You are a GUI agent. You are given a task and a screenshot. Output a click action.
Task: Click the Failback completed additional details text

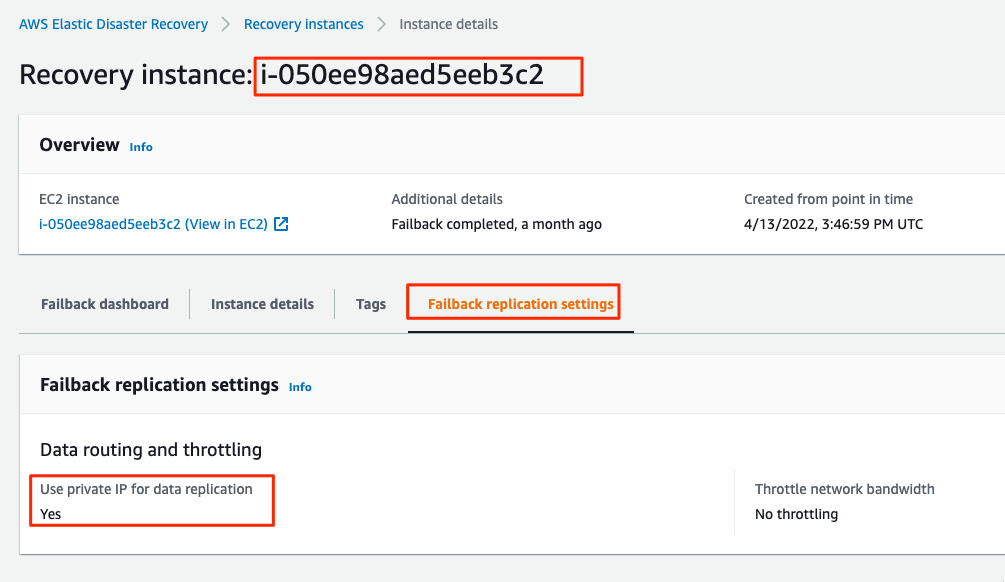click(x=494, y=224)
